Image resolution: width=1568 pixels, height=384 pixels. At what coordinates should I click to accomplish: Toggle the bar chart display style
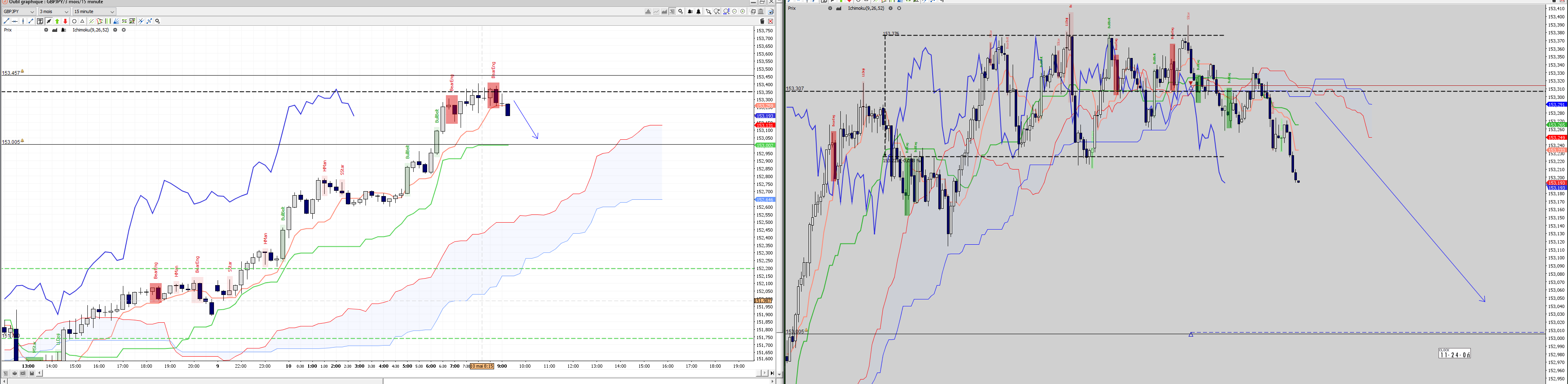click(648, 11)
